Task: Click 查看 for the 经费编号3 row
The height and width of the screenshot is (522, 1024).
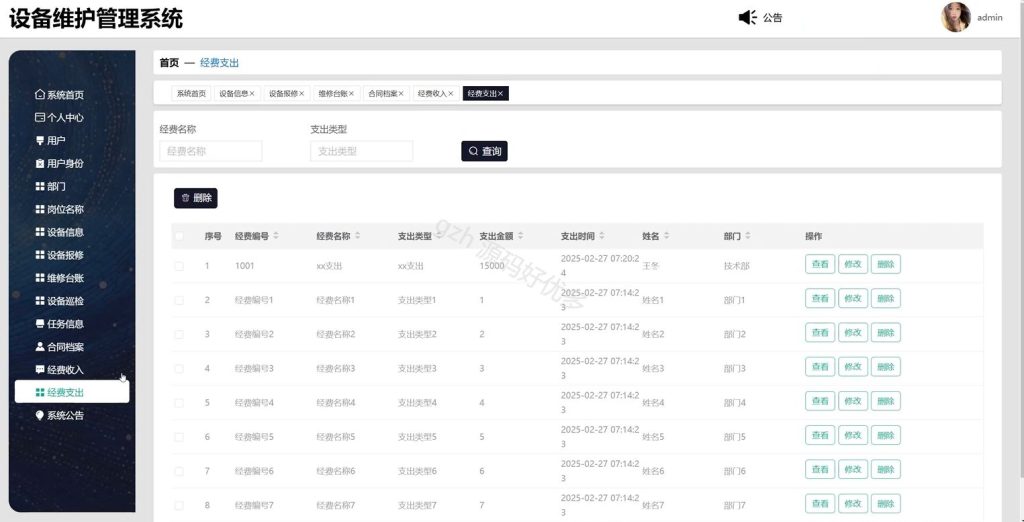Action: [x=820, y=367]
